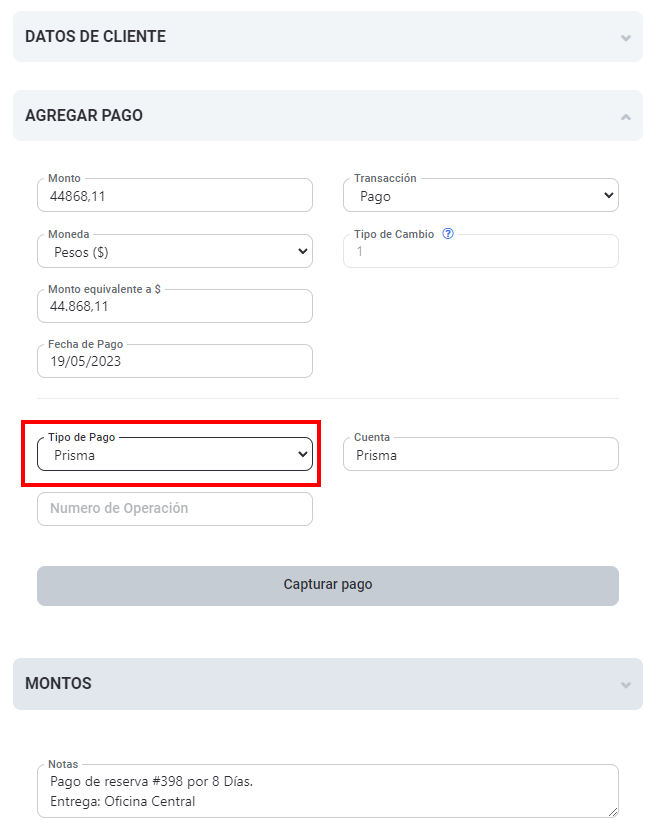Viewport: 658px width, 825px height.
Task: Open the Tipo de Pago dropdown
Action: (x=175, y=456)
